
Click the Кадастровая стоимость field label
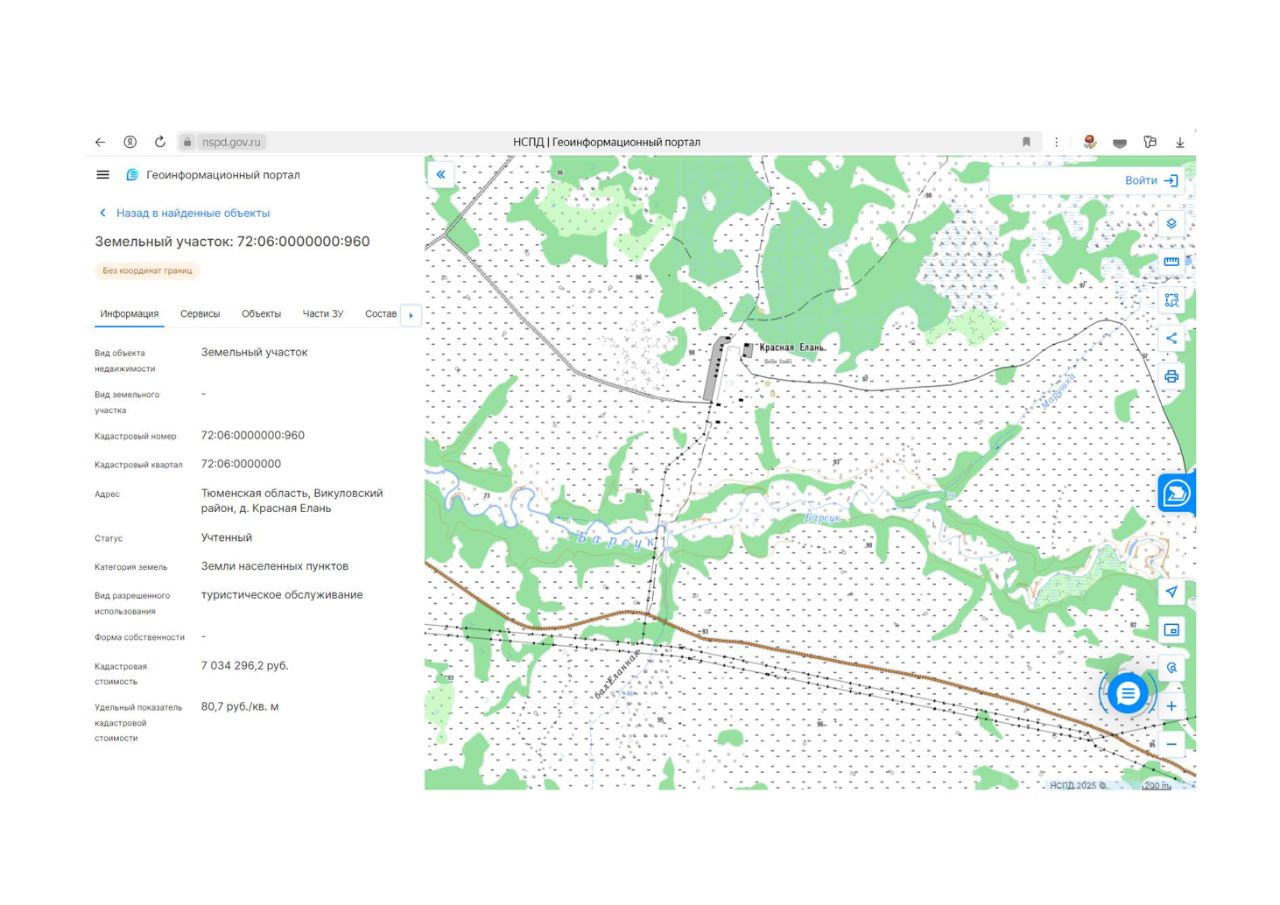121,674
